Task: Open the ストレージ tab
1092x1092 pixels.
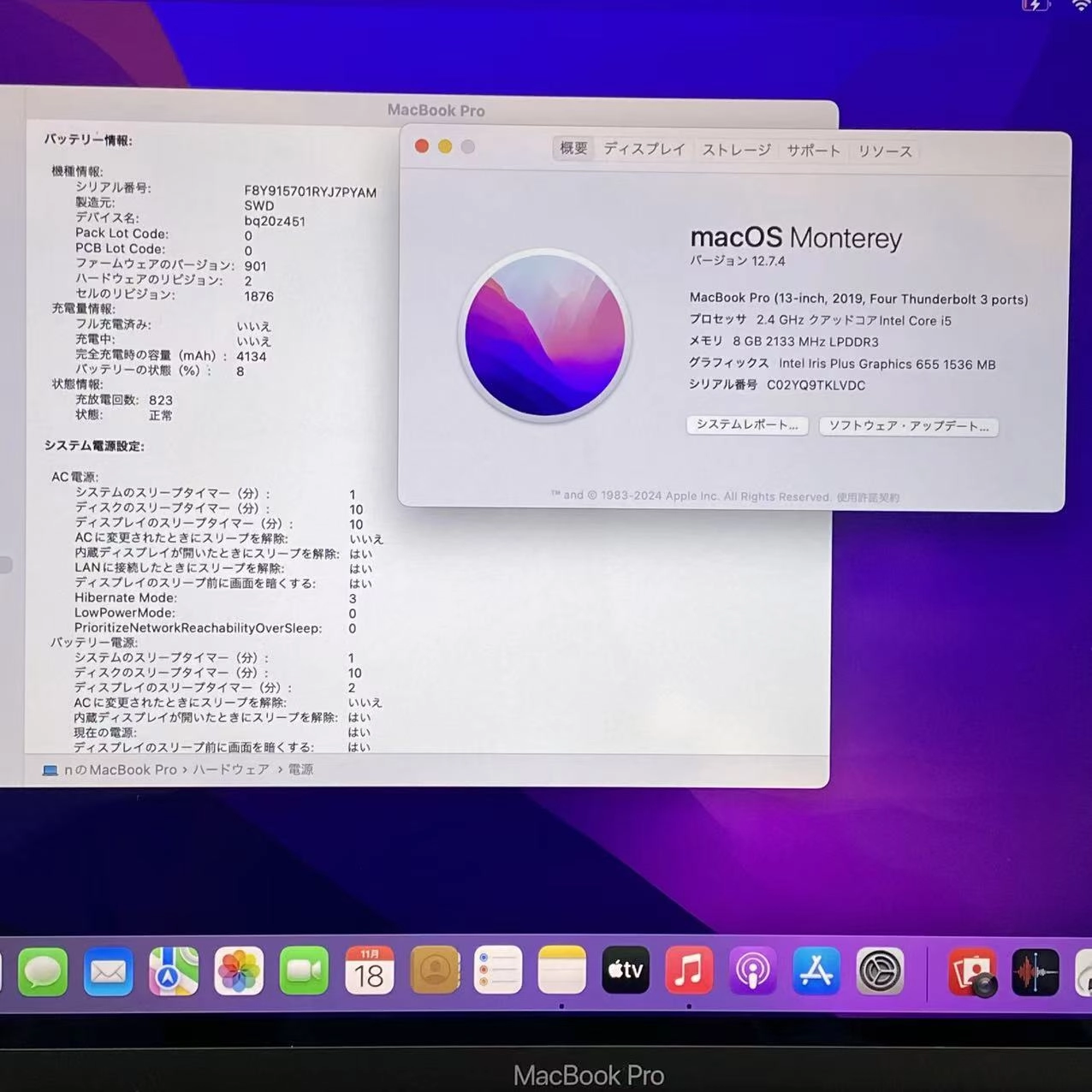Action: coord(736,149)
